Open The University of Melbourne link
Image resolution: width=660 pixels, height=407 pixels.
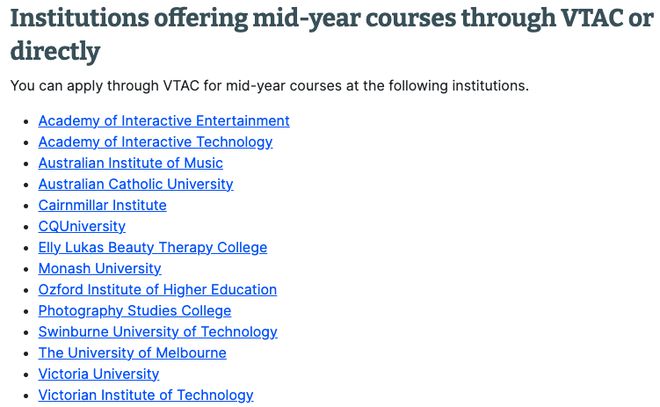click(132, 353)
